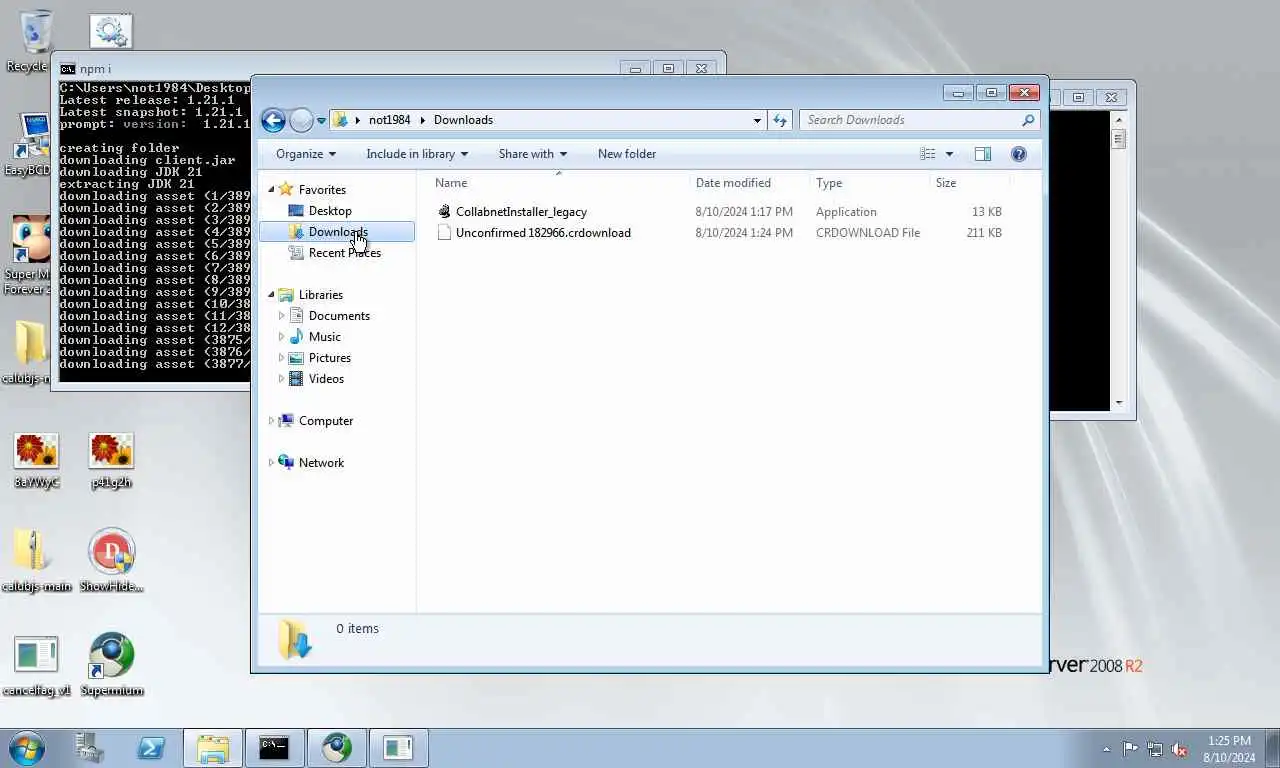
Task: Open the Music library
Action: tap(325, 337)
